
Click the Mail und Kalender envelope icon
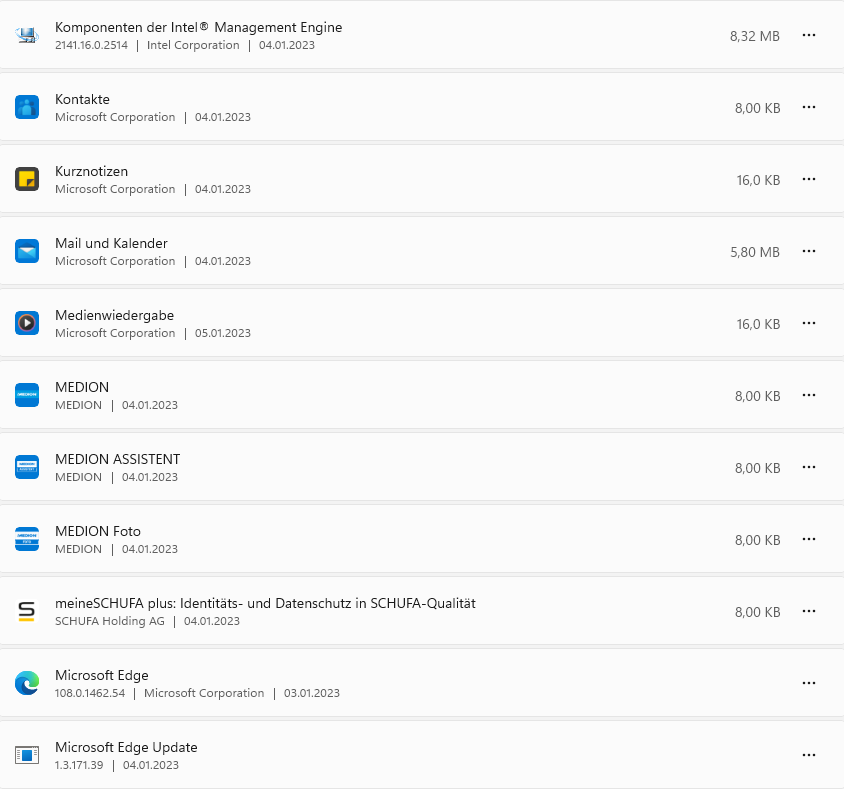[27, 252]
